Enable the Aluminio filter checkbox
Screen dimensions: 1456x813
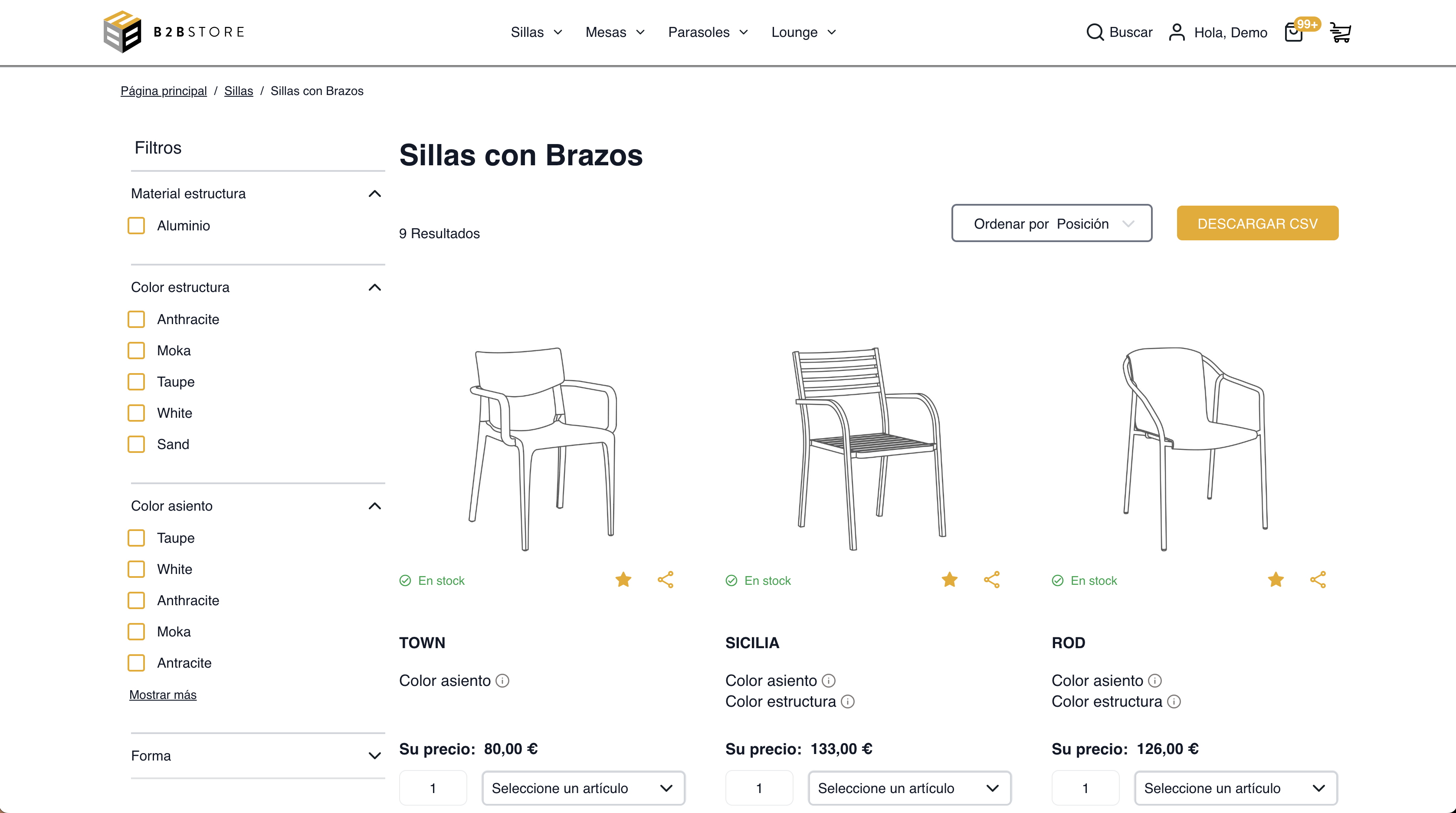pyautogui.click(x=136, y=225)
